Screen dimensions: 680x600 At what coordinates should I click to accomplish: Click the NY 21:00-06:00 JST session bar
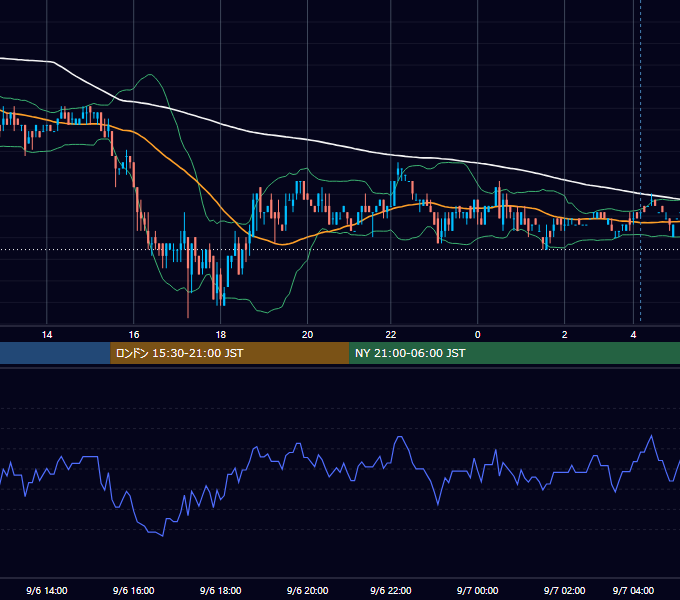514,353
